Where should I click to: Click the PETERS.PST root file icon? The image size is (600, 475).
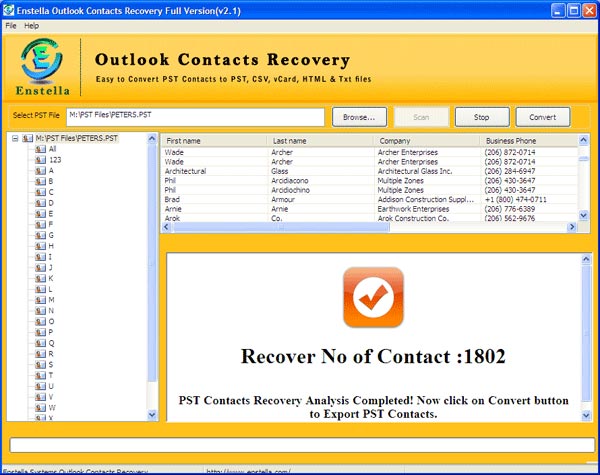[29, 139]
